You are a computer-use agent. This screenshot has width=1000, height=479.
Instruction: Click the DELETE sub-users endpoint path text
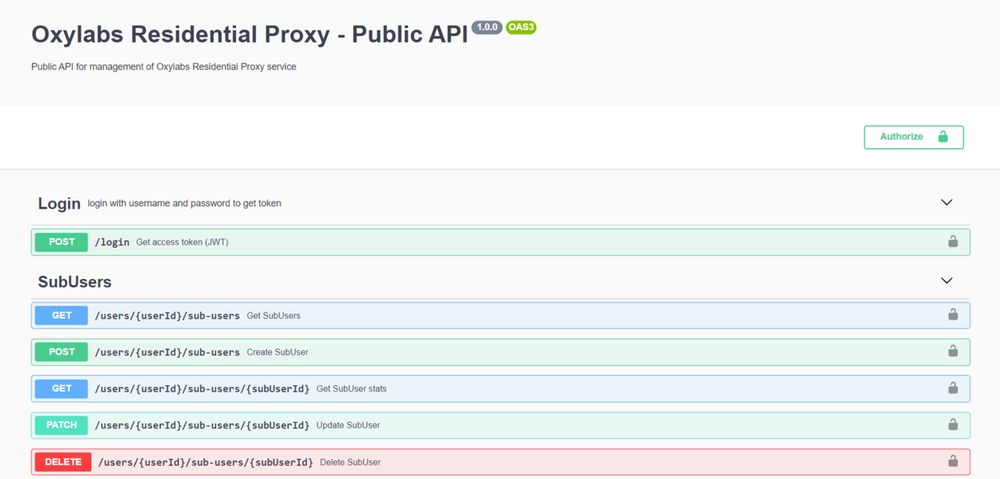pyautogui.click(x=205, y=462)
